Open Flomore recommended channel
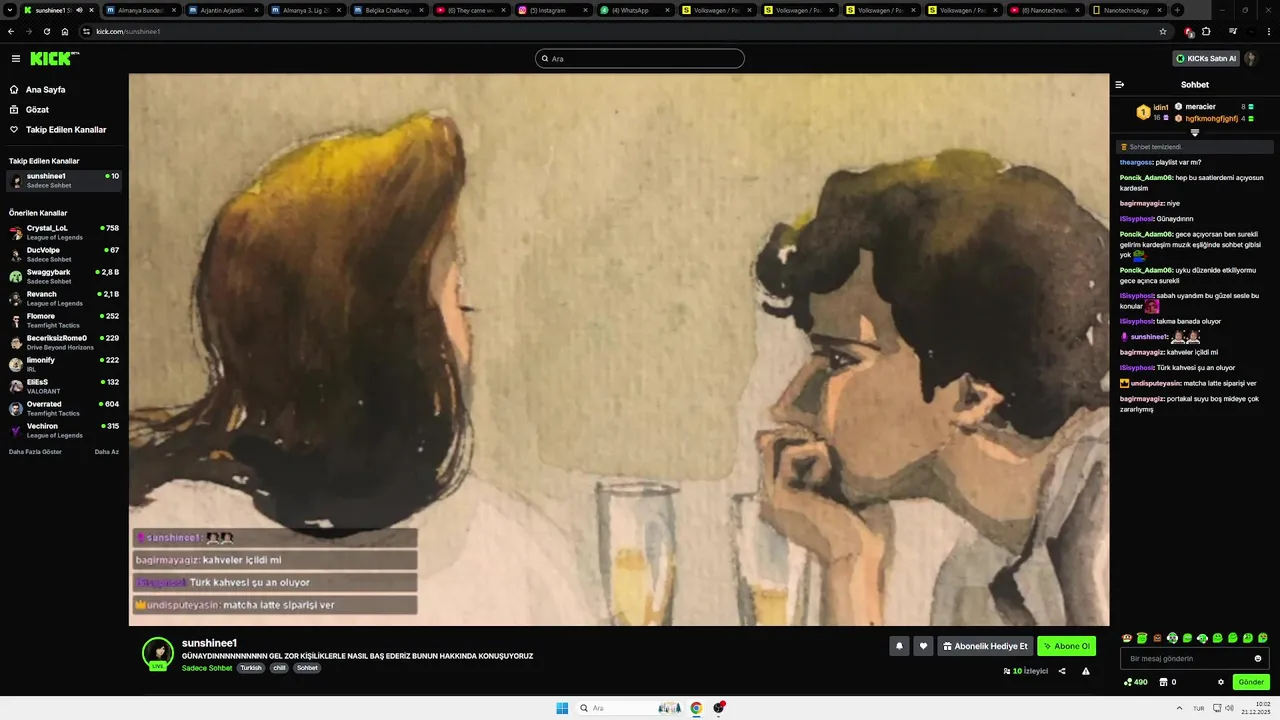The height and width of the screenshot is (720, 1280). [x=64, y=320]
